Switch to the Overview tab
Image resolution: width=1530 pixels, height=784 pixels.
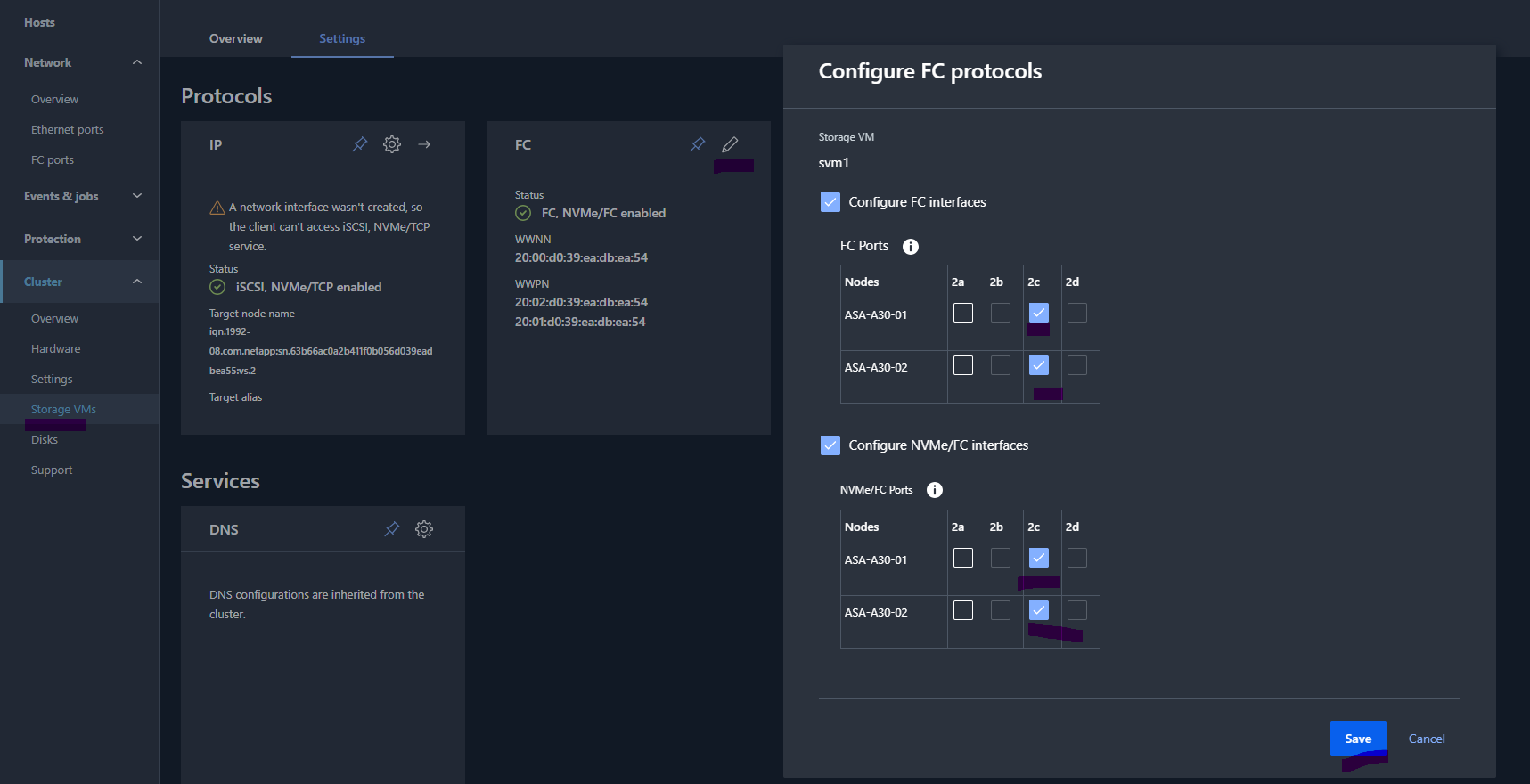235,38
